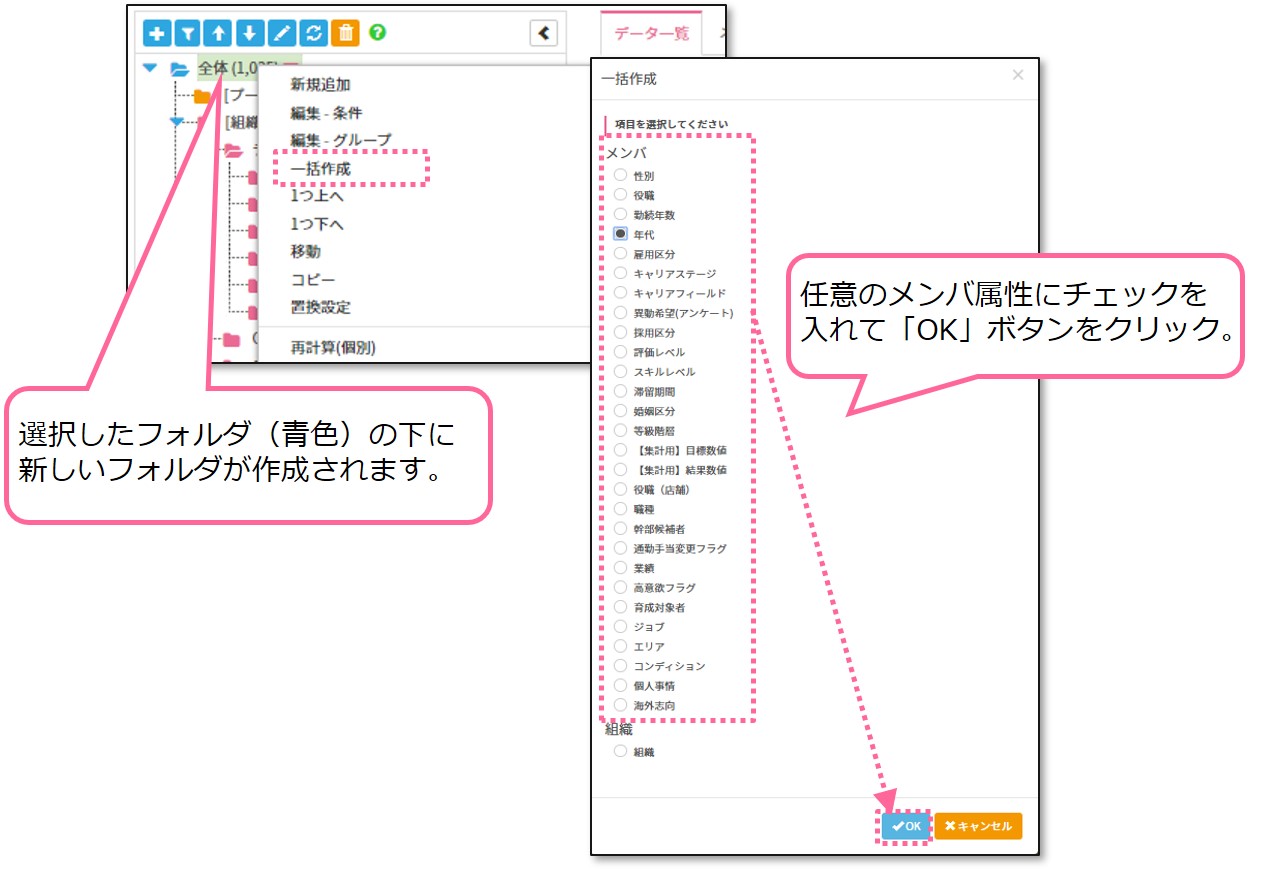
Task: Collapse the left panel with chevron button
Action: (x=543, y=33)
